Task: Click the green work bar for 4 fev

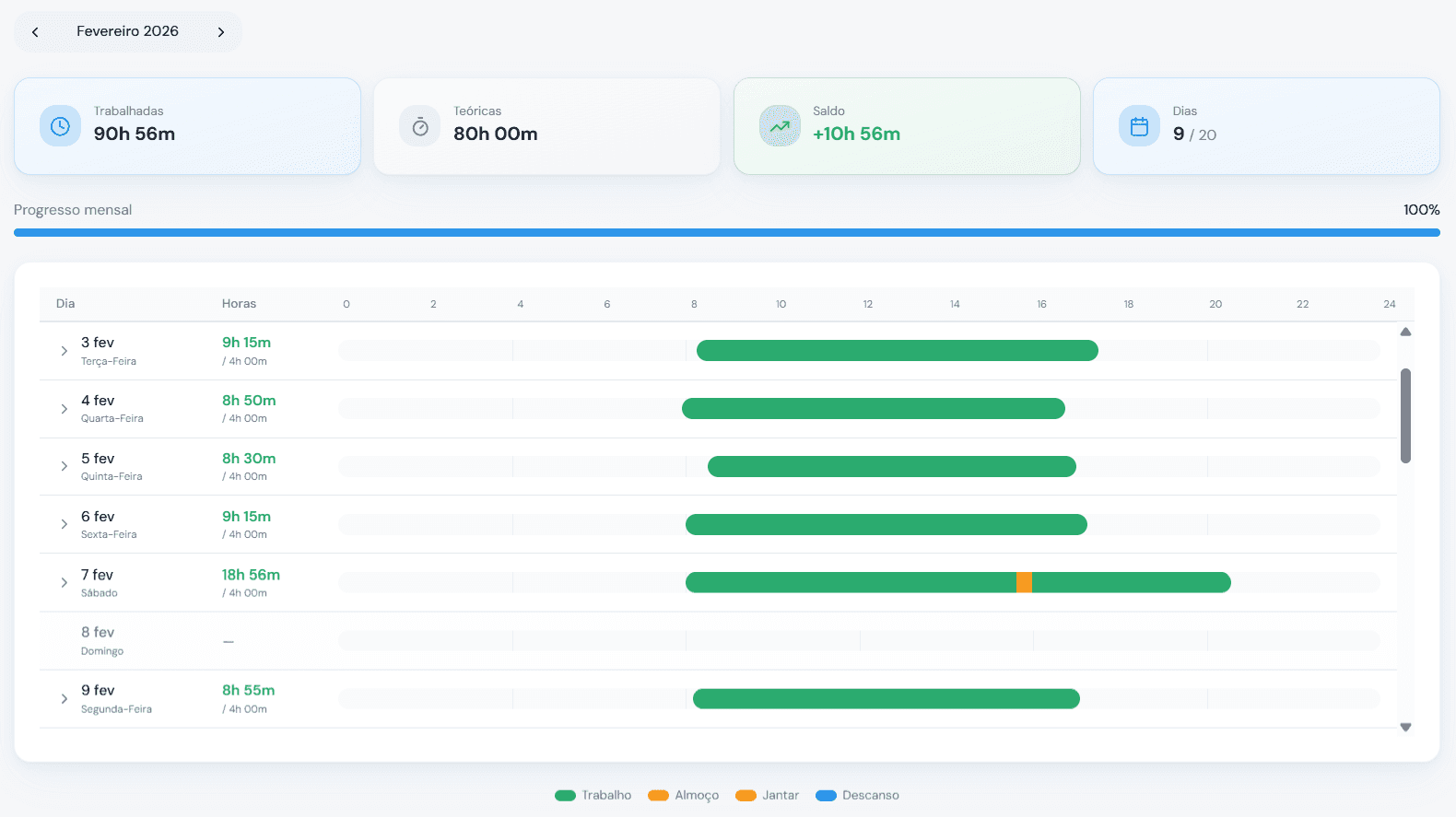Action: tap(874, 408)
